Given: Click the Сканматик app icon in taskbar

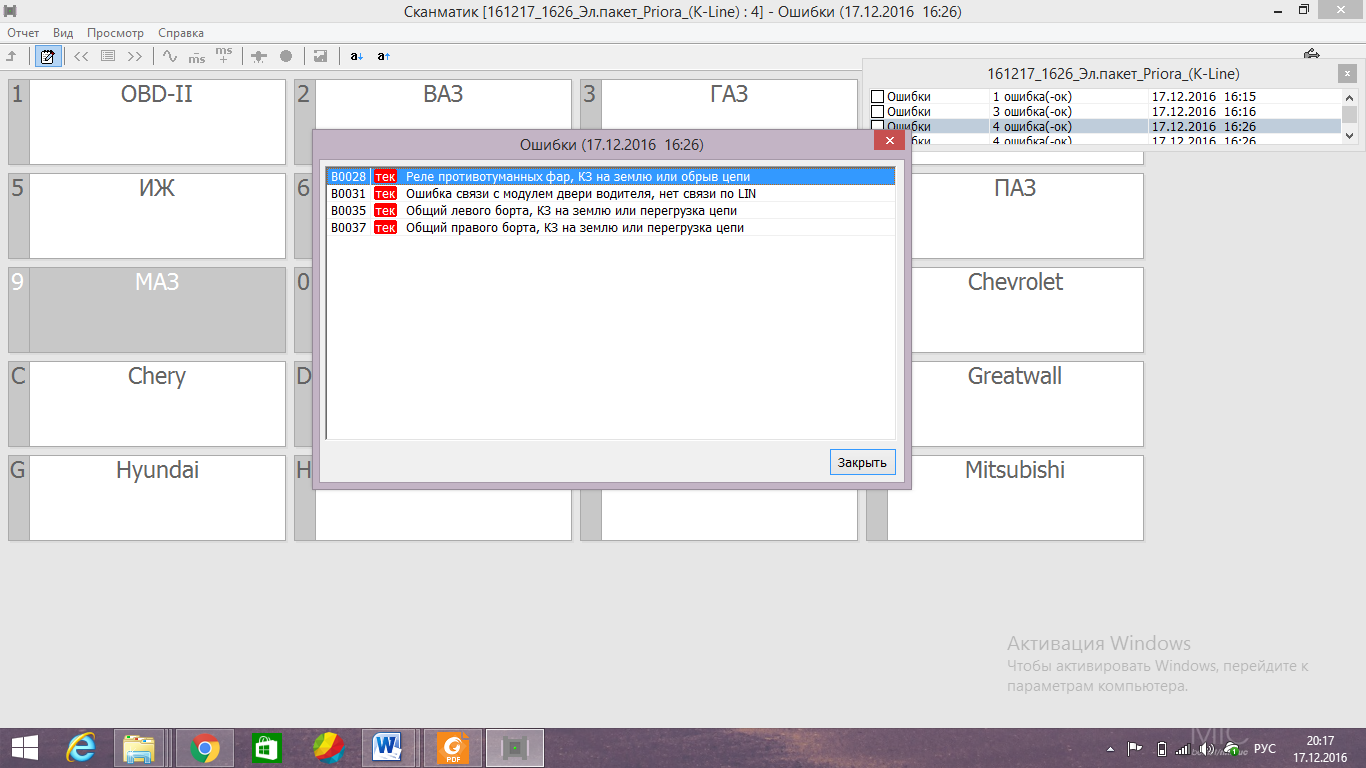Looking at the screenshot, I should [515, 748].
